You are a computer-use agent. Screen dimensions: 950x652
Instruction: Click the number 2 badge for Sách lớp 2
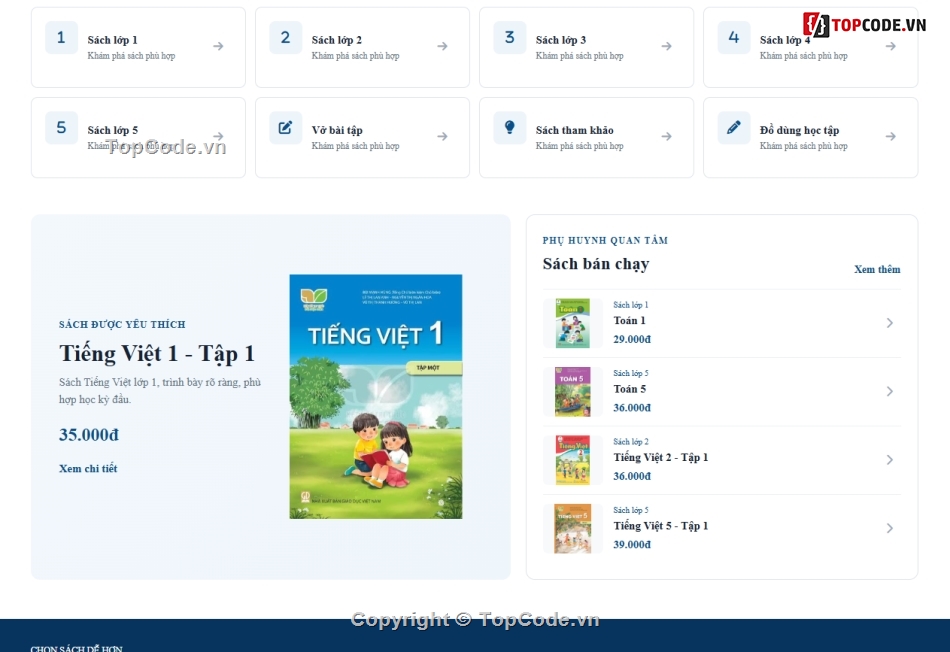click(x=285, y=38)
